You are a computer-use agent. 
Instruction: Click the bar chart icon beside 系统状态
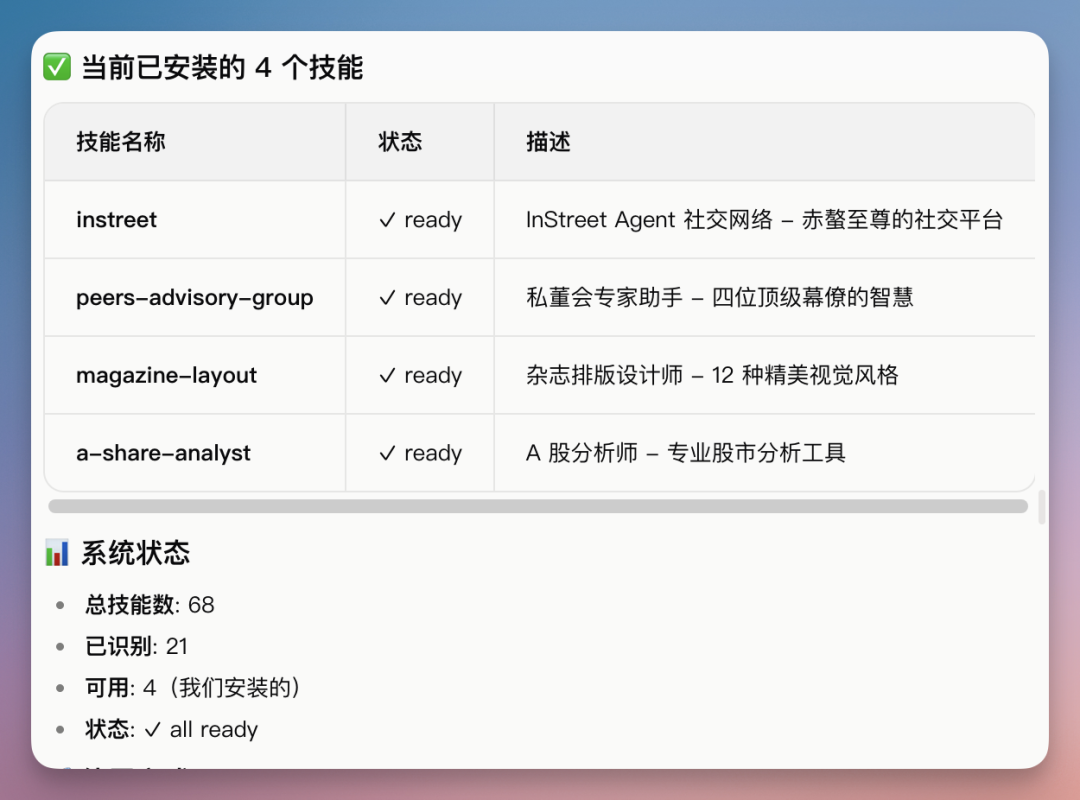pos(58,554)
